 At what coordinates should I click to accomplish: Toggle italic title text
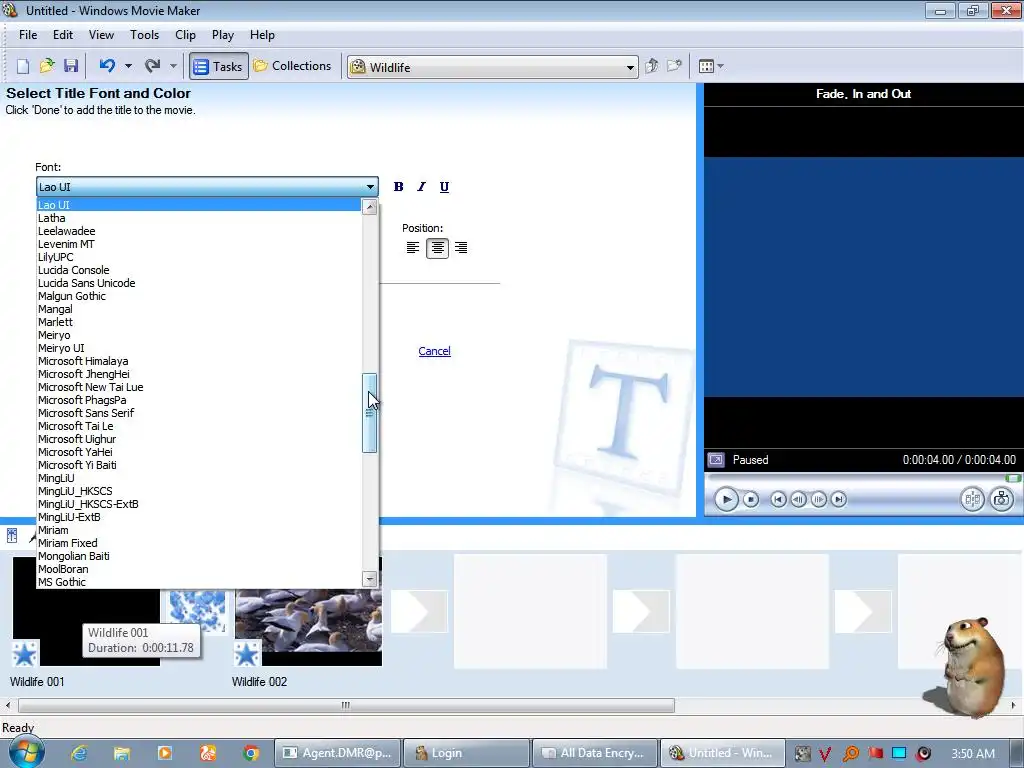[x=421, y=187]
